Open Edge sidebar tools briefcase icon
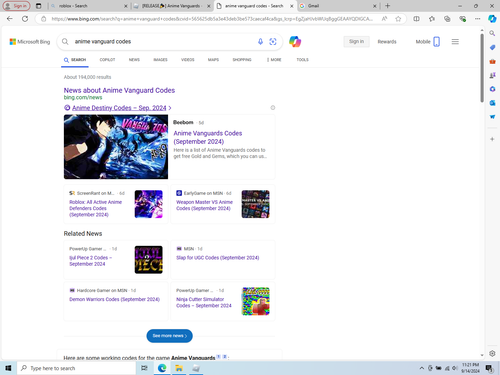Screen dimensions: 500x375 tap(492, 61)
